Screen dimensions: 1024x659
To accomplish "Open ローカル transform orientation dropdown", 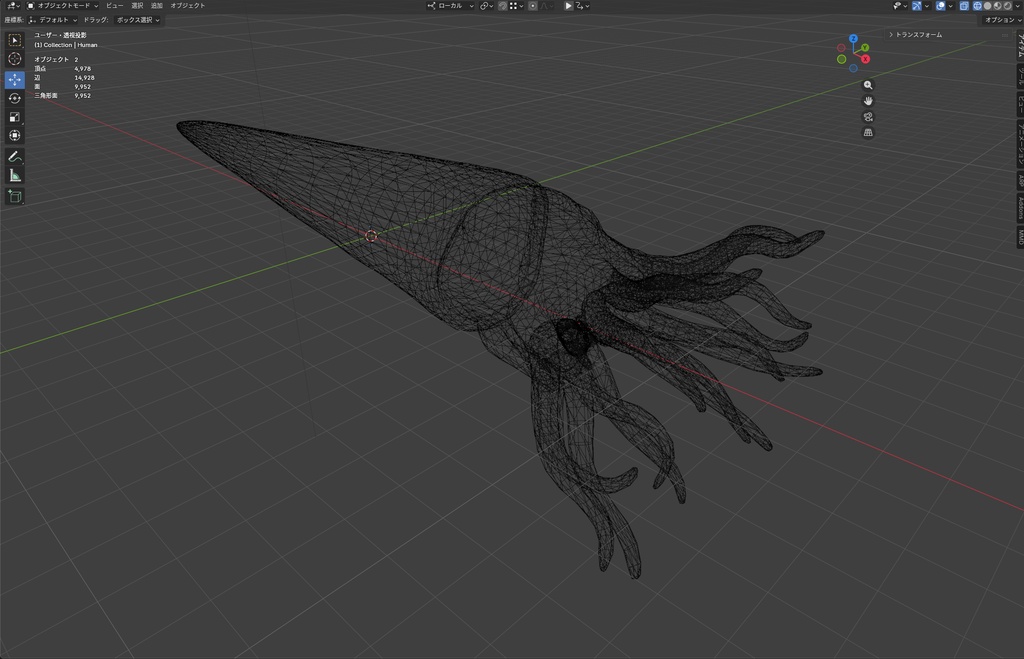I will coord(450,6).
